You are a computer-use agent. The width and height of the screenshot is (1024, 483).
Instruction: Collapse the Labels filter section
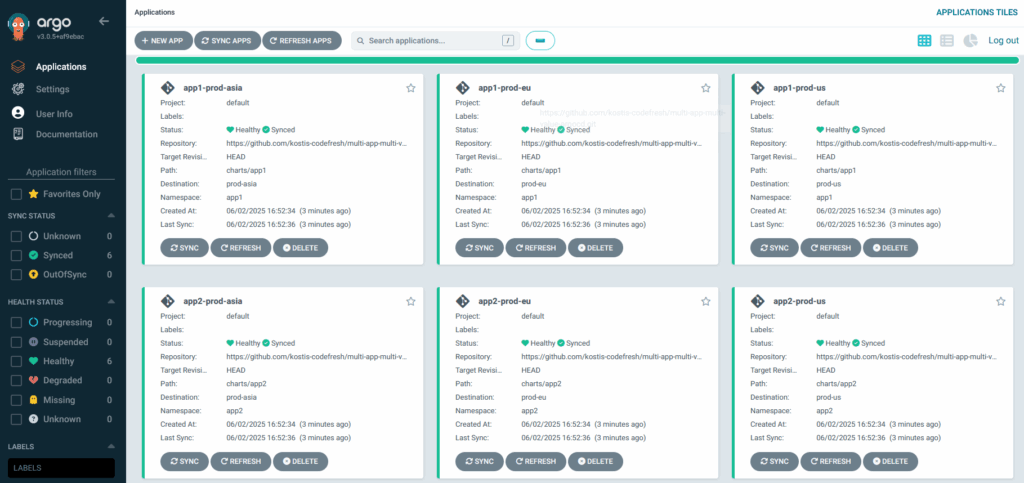pyautogui.click(x=110, y=446)
